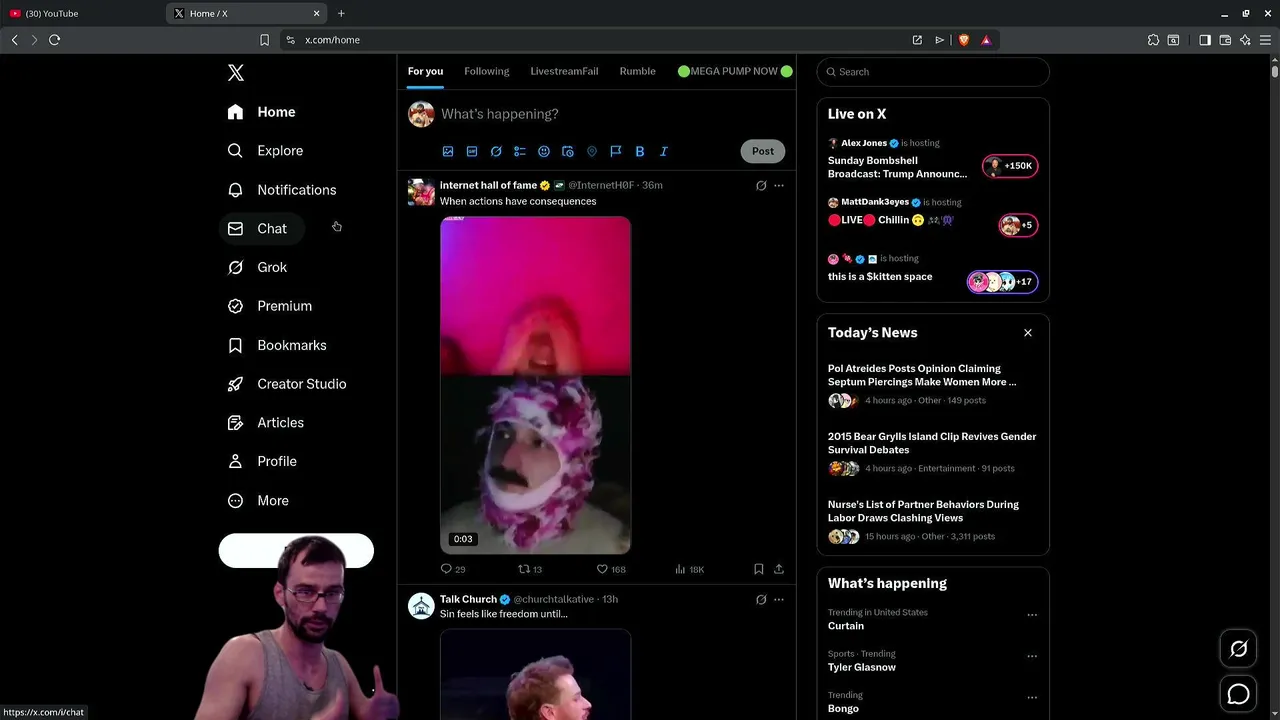This screenshot has width=1280, height=720.
Task: Add a poll to the post
Action: (520, 151)
